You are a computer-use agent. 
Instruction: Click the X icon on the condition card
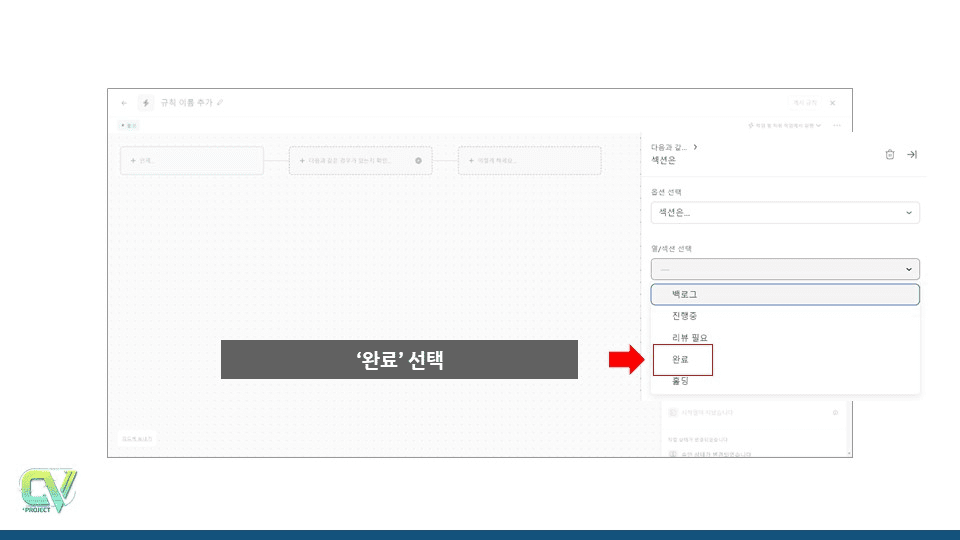click(418, 161)
